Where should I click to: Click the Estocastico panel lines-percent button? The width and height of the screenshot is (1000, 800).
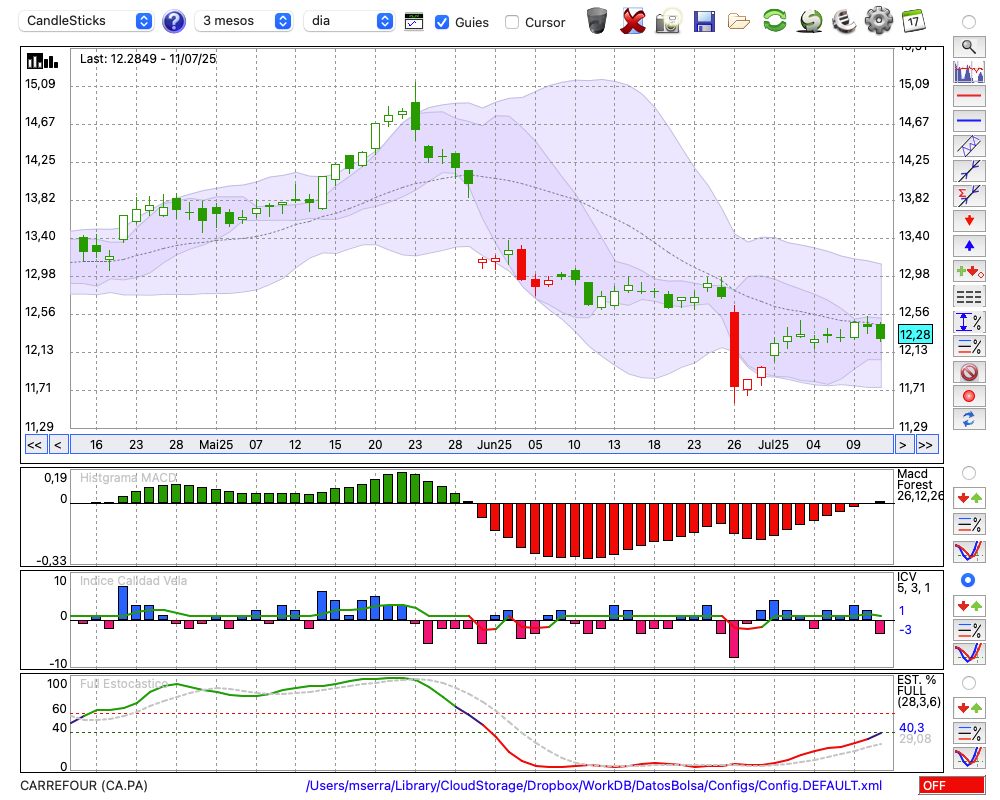click(x=969, y=733)
